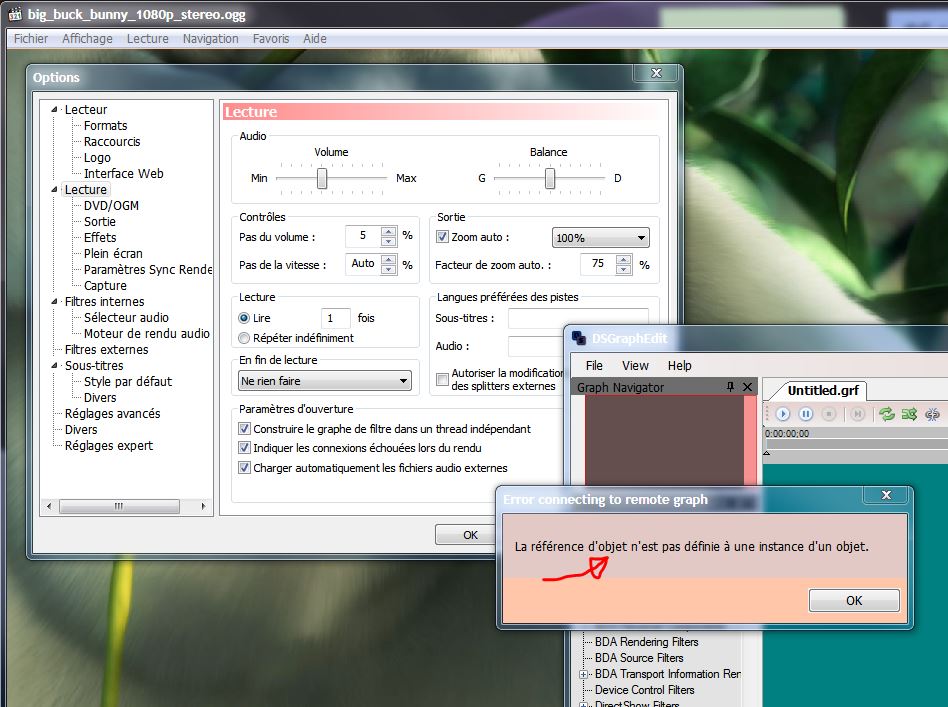The width and height of the screenshot is (948, 707).
Task: Close the Error connecting to remote graph dialog
Action: (886, 495)
